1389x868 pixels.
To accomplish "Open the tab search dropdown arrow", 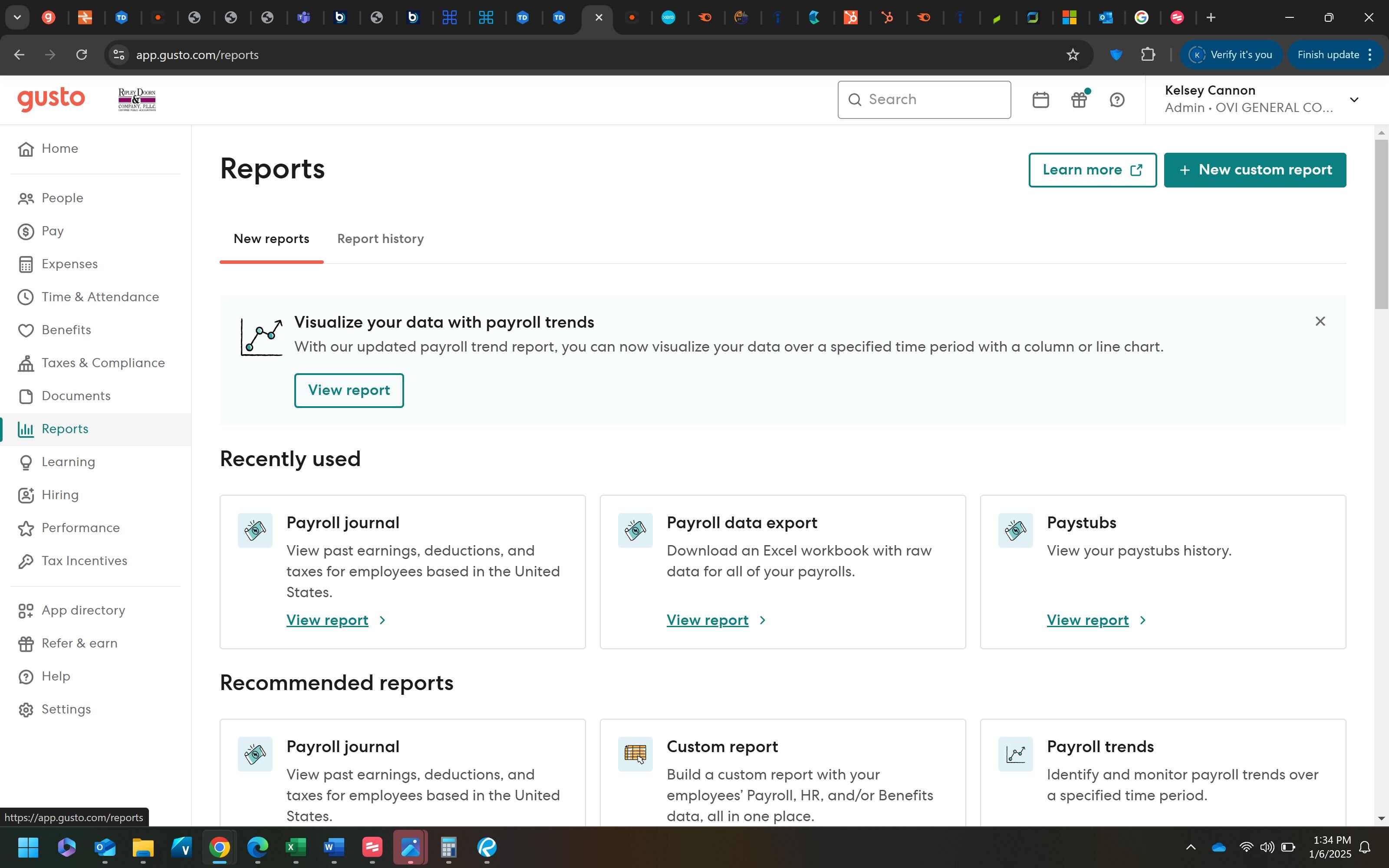I will point(17,17).
